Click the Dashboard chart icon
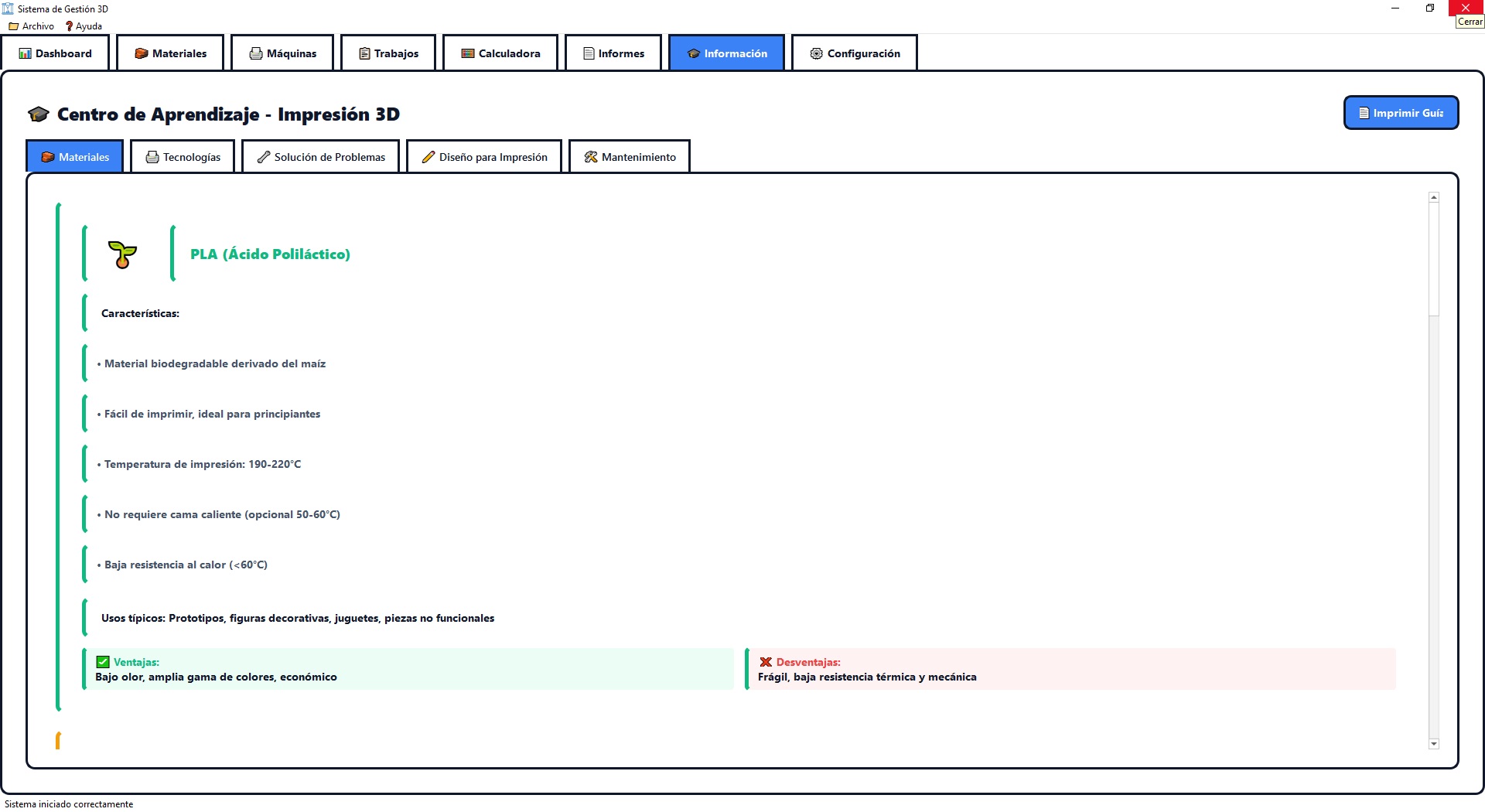This screenshot has width=1485, height=812. pyautogui.click(x=26, y=53)
